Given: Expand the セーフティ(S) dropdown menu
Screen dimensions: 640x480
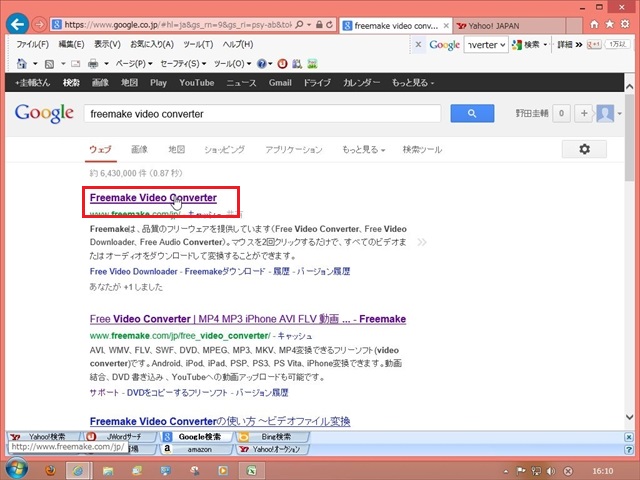Looking at the screenshot, I should [182, 63].
